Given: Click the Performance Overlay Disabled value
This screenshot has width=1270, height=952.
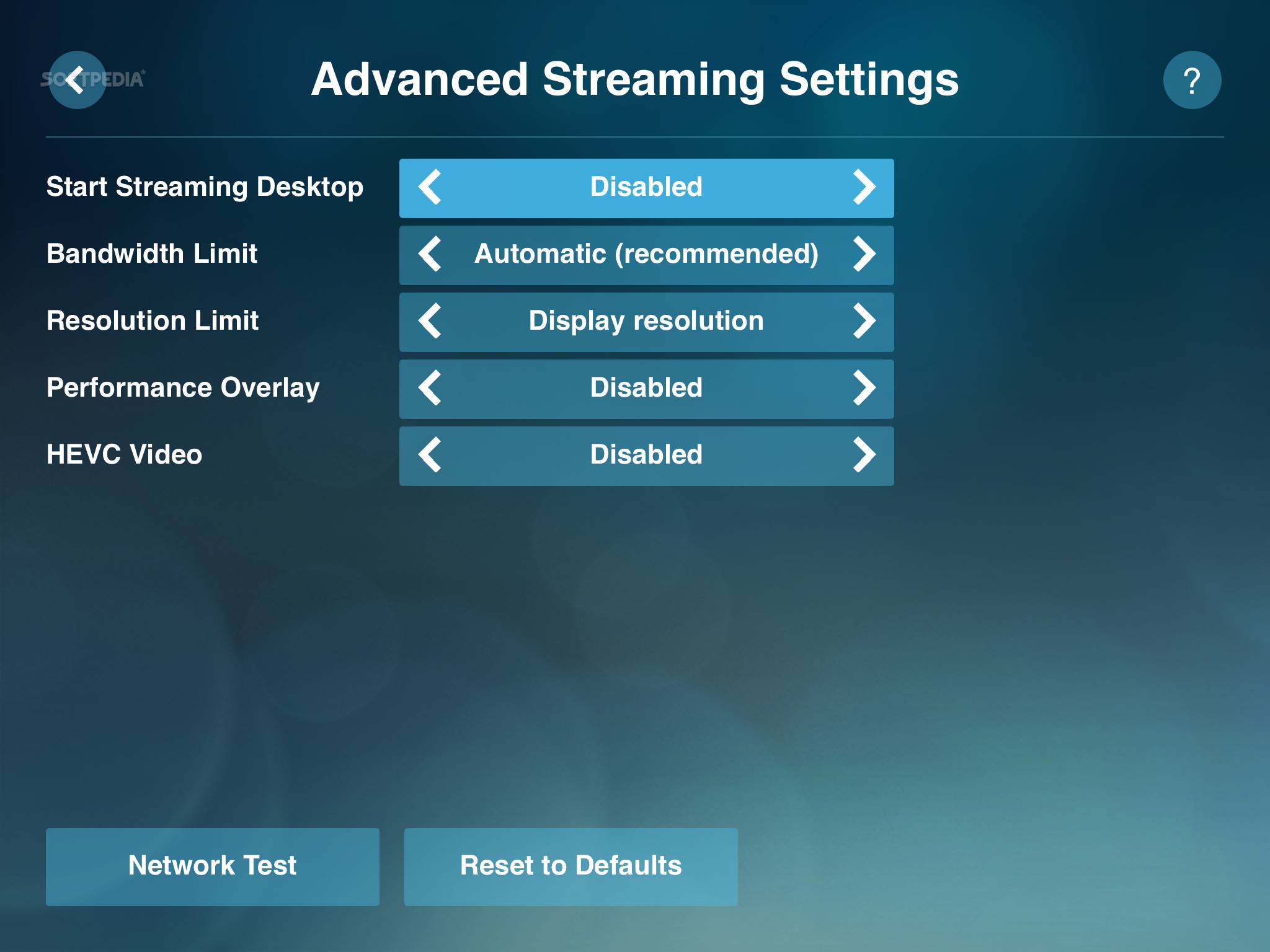Looking at the screenshot, I should click(x=646, y=388).
